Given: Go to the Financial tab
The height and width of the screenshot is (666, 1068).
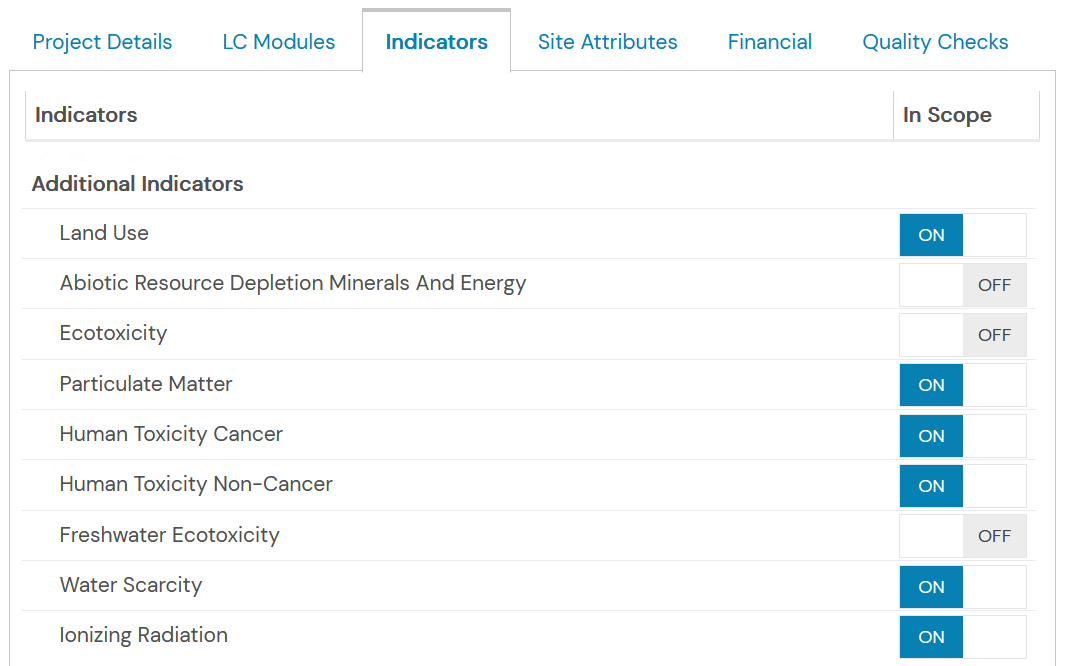Looking at the screenshot, I should click(x=770, y=42).
